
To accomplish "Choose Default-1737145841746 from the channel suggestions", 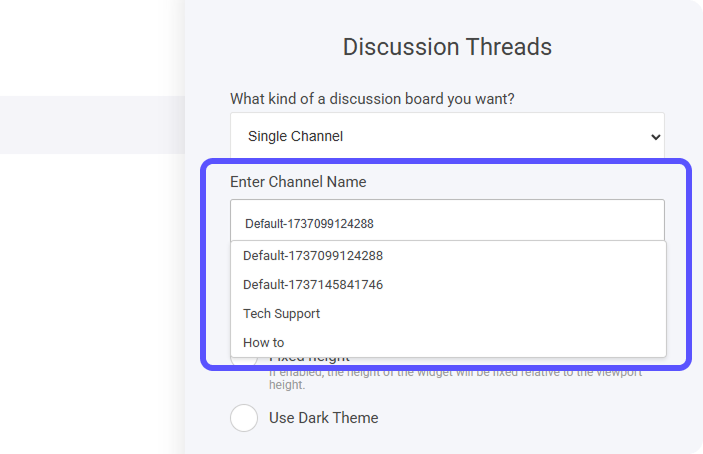I will (313, 285).
